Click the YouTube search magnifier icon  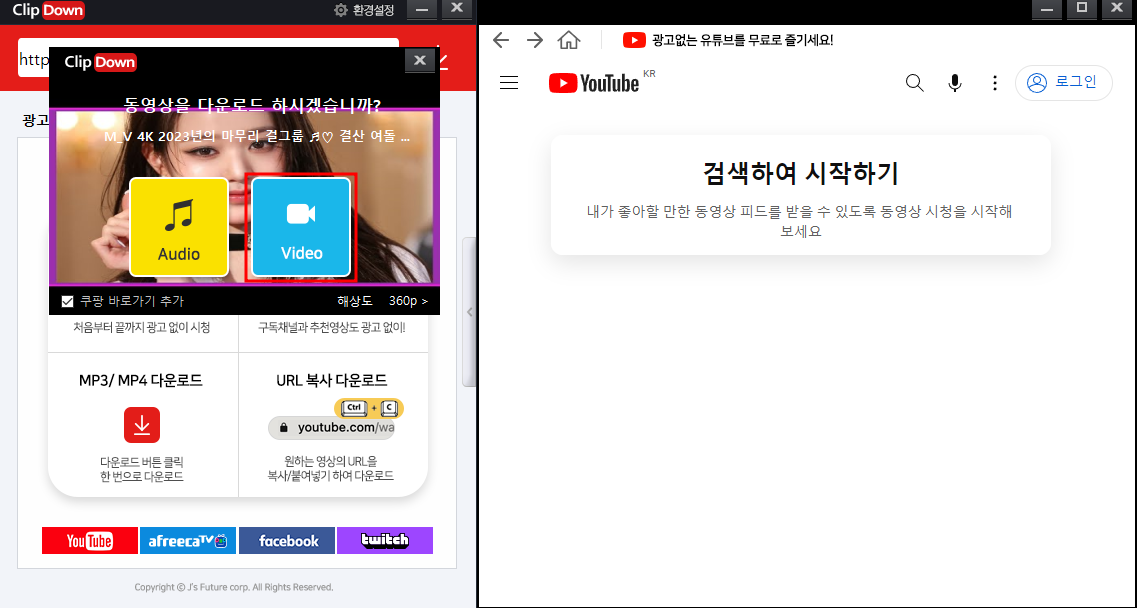[914, 83]
